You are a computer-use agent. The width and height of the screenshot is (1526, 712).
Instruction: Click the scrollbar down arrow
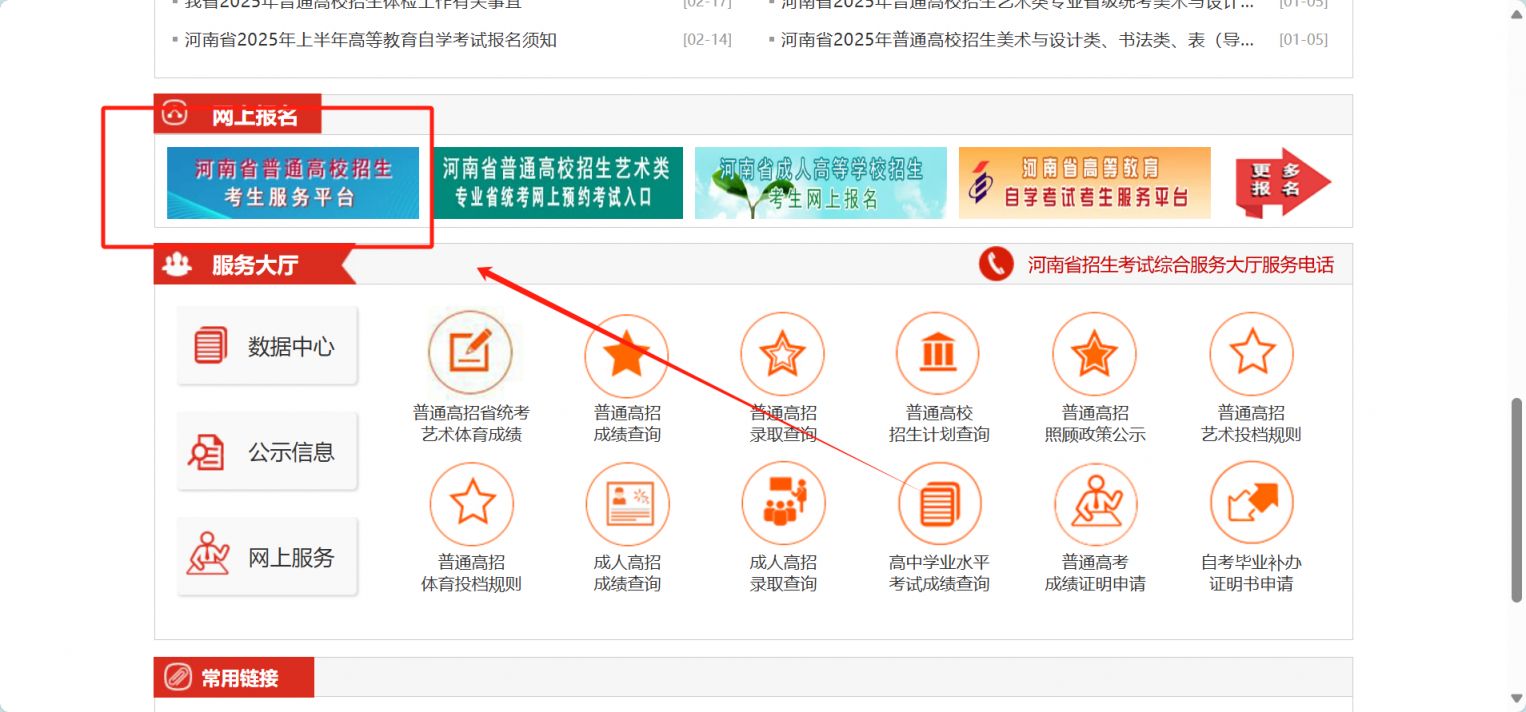pos(1517,698)
